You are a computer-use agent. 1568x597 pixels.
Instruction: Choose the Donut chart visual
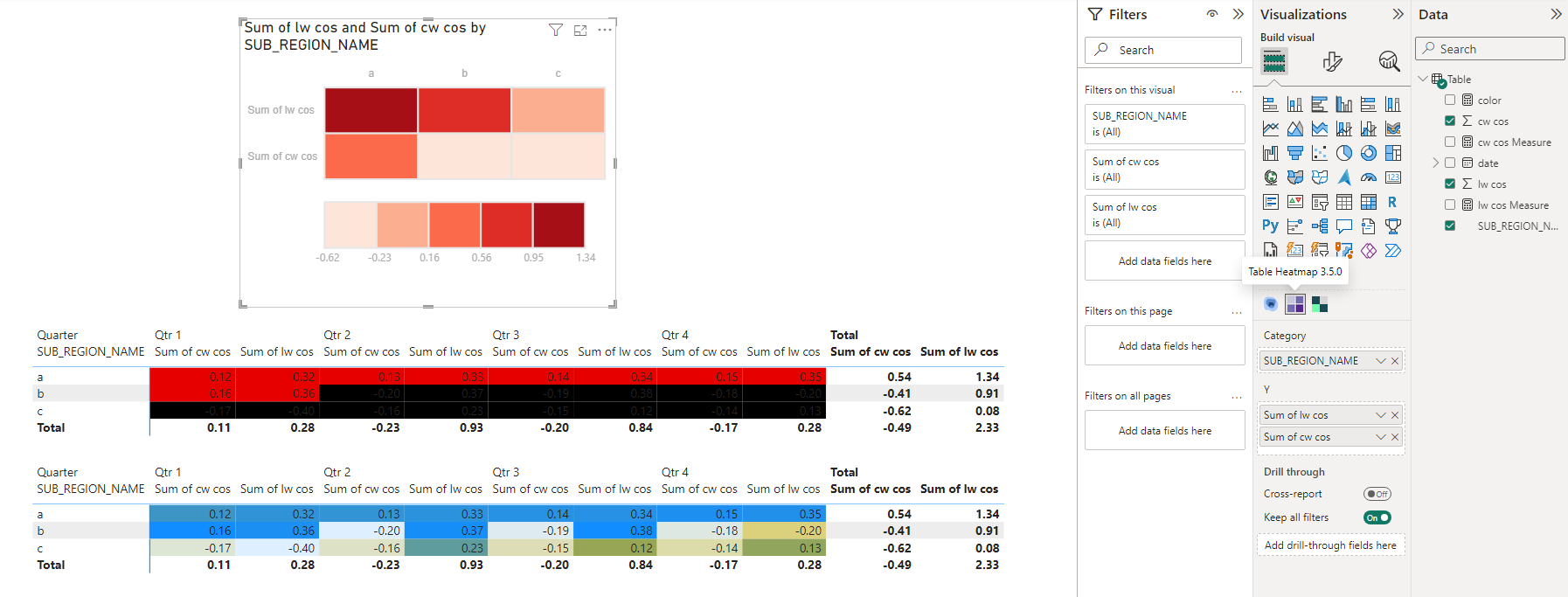click(1369, 154)
